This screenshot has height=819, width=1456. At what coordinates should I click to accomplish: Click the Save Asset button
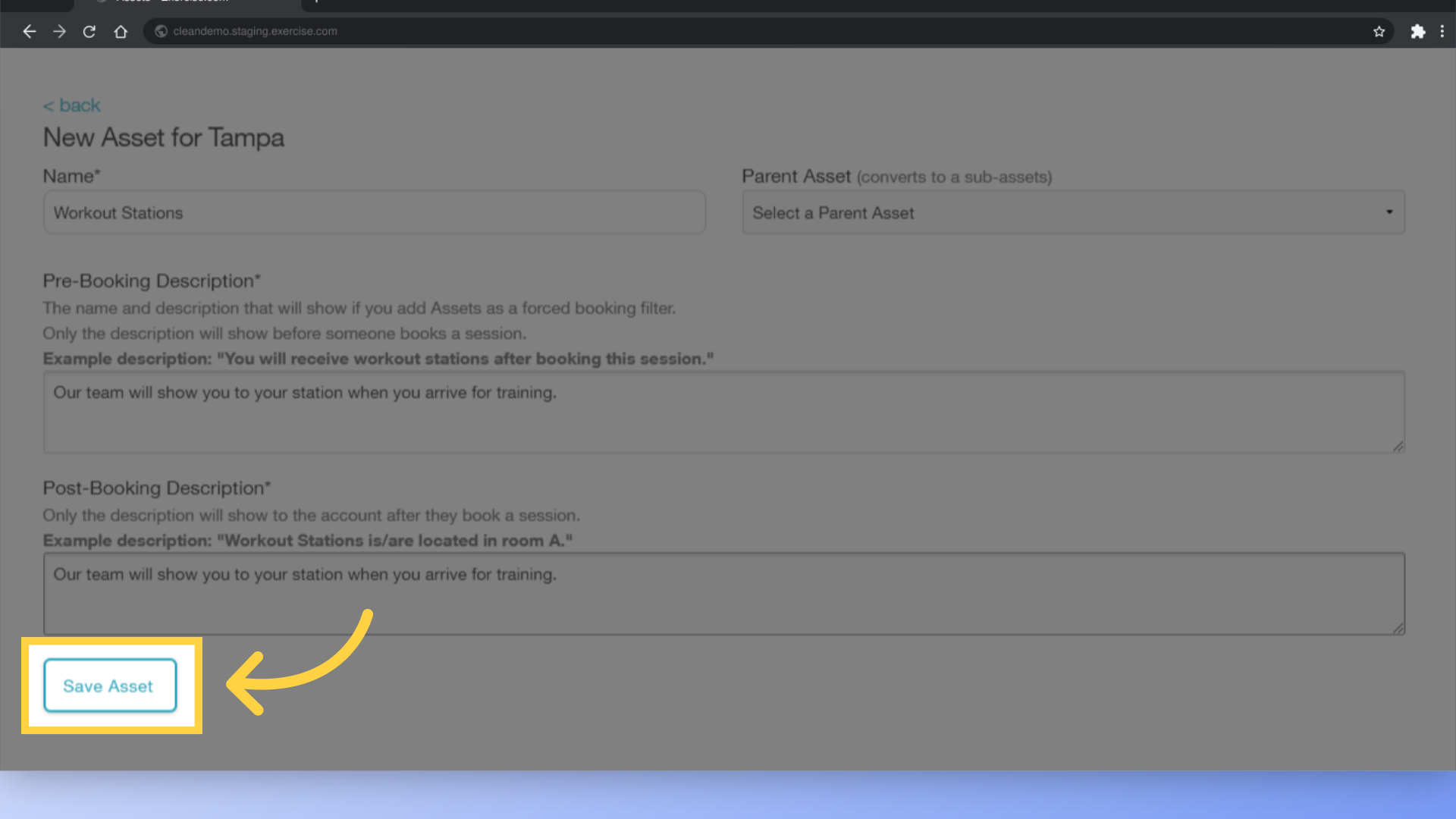109,686
